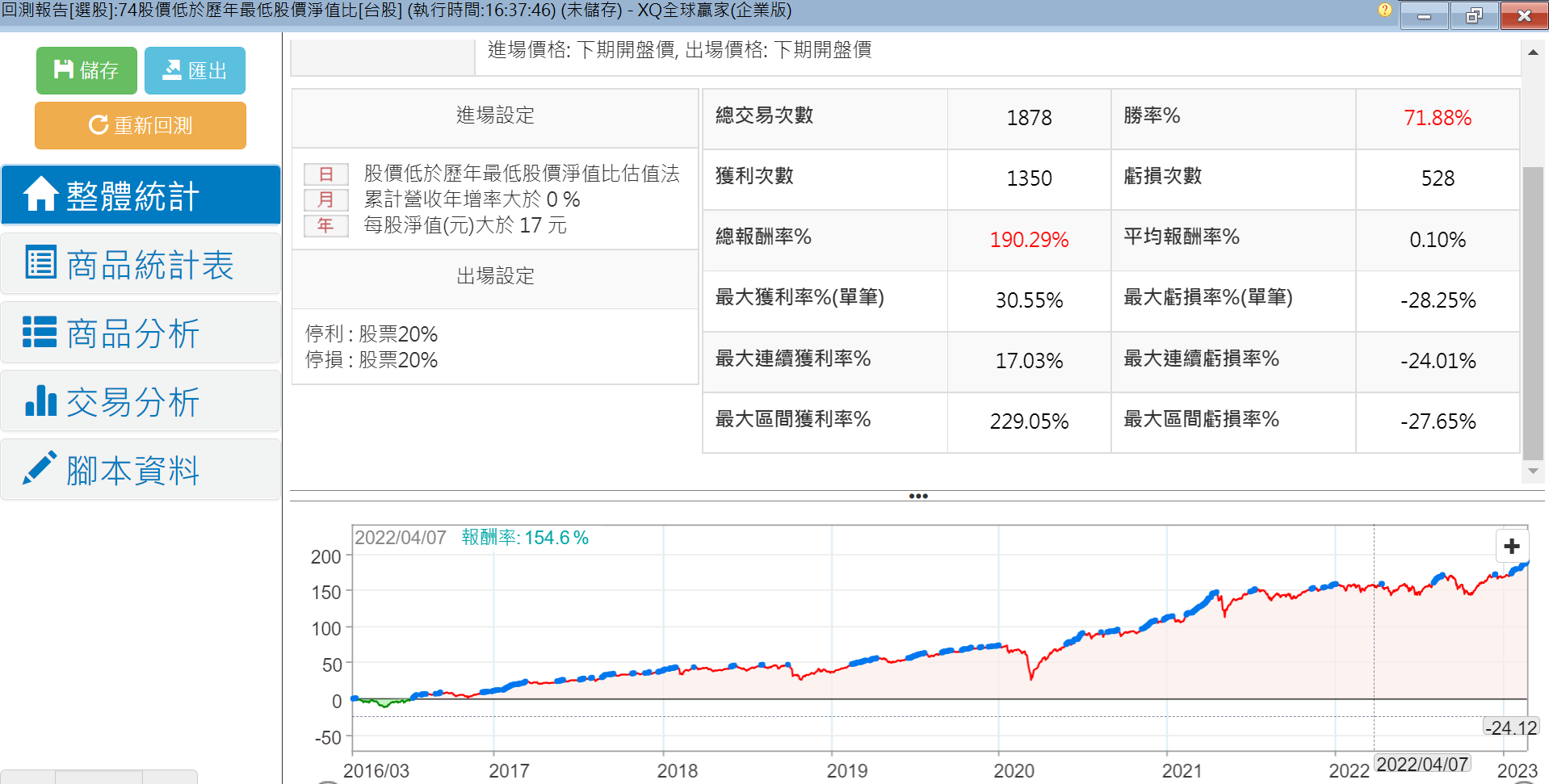Switch to 商品統計表 tab
The height and width of the screenshot is (784, 1549).
tap(141, 264)
